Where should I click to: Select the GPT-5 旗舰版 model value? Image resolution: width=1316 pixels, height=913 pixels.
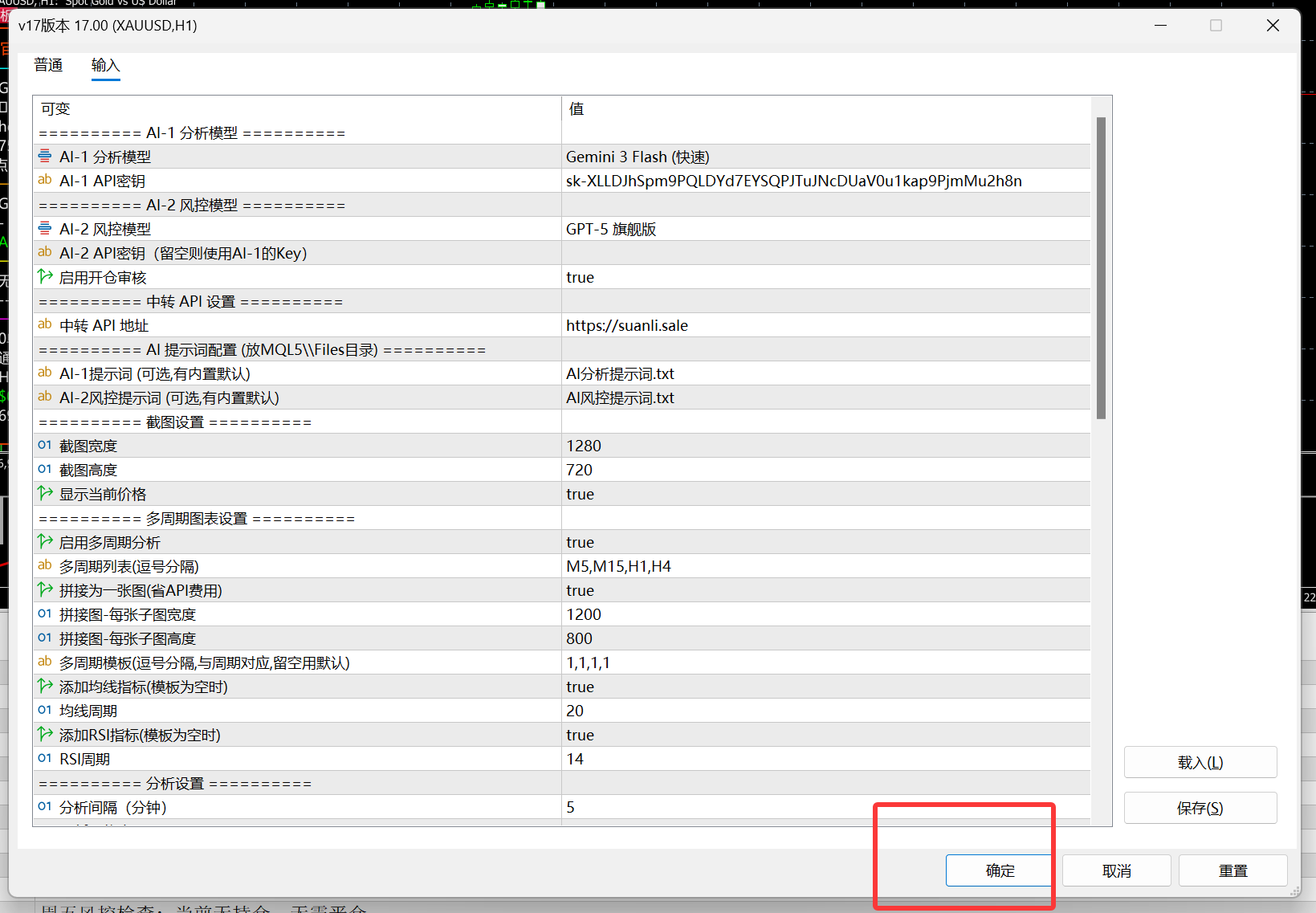(x=611, y=229)
